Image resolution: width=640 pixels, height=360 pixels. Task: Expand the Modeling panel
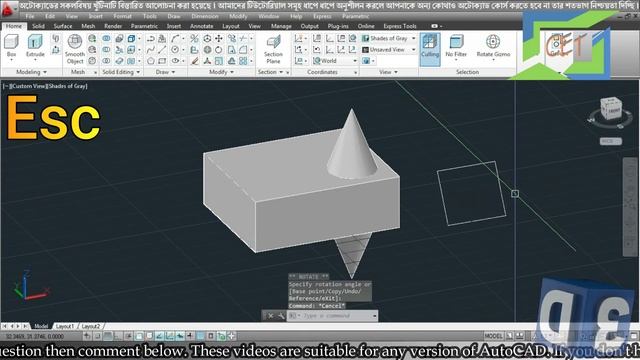pos(31,72)
